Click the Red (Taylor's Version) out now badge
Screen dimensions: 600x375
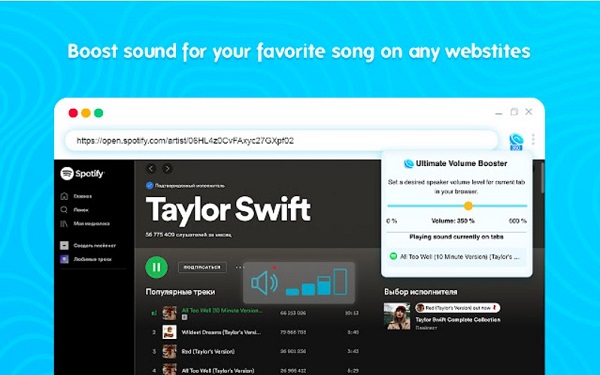click(458, 308)
